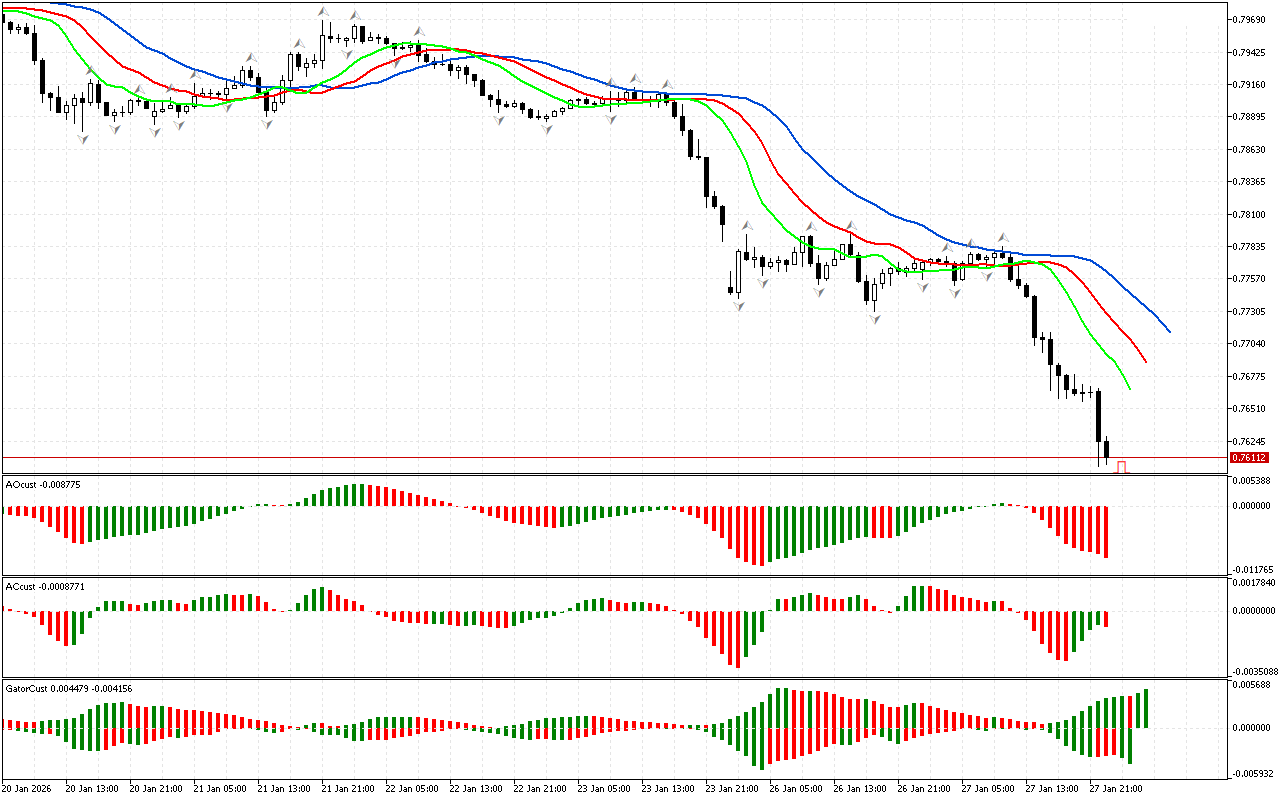Click the last red bar in the AOcust histogram

pos(1107,531)
